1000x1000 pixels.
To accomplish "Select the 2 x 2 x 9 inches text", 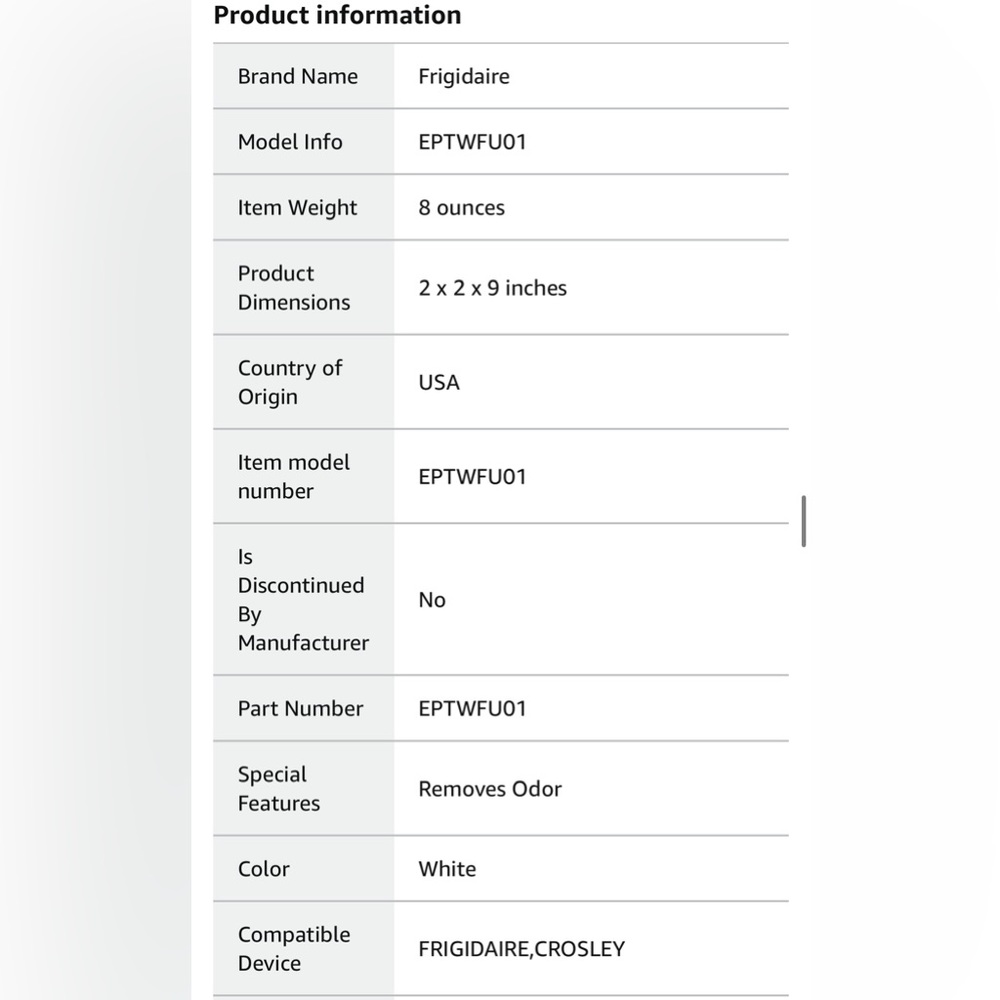I will tap(492, 288).
